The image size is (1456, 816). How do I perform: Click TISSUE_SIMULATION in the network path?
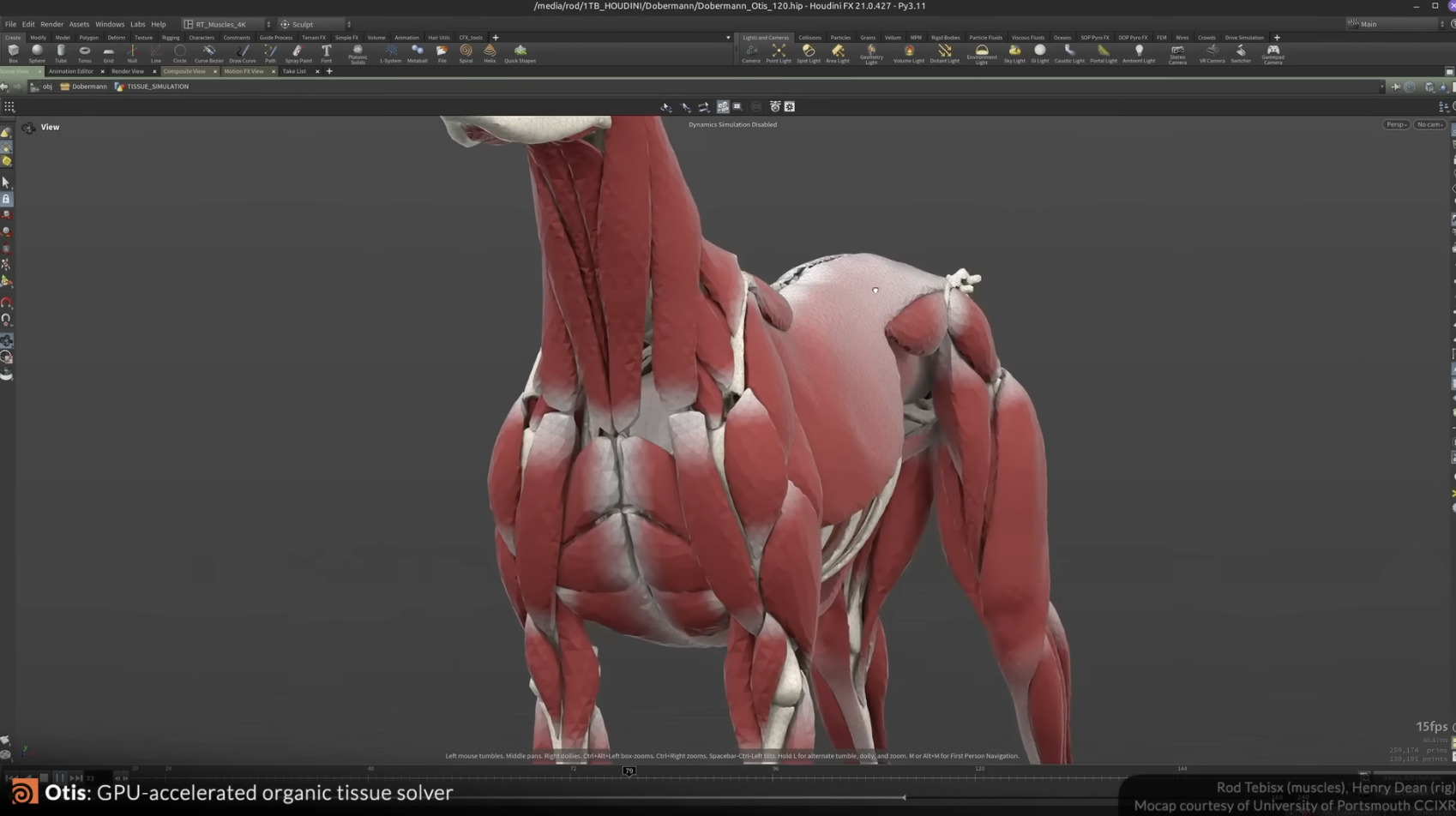[x=159, y=87]
